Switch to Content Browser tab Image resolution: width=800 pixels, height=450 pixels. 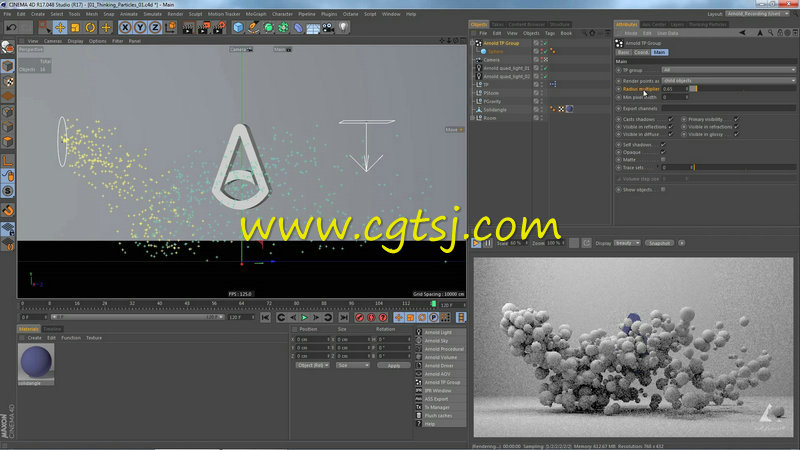[527, 24]
